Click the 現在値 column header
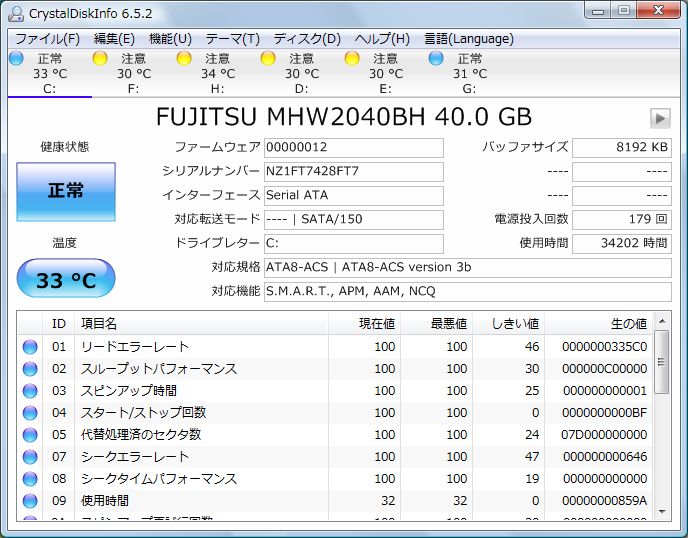 tap(364, 324)
